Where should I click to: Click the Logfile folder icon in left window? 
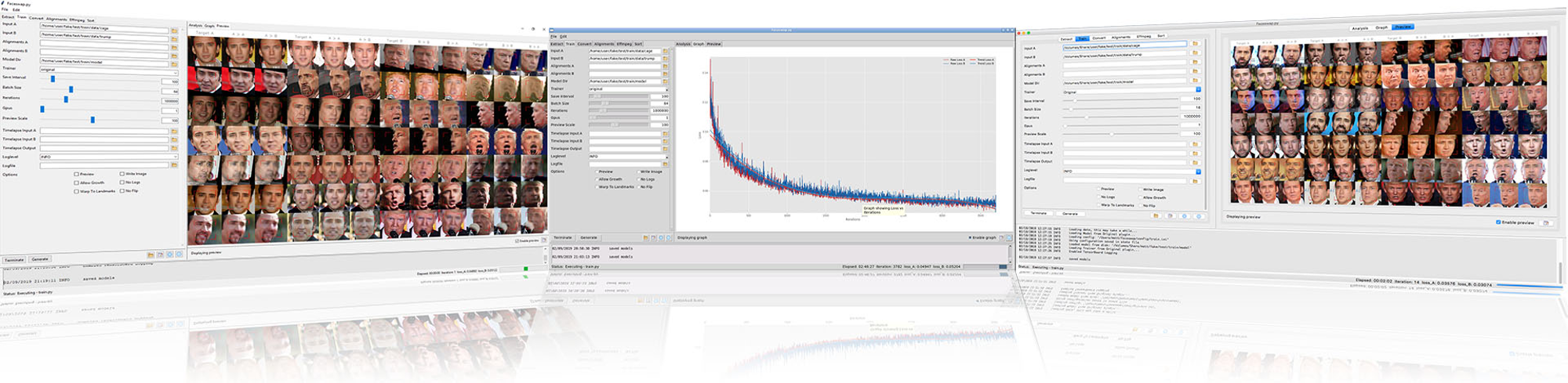(x=174, y=165)
